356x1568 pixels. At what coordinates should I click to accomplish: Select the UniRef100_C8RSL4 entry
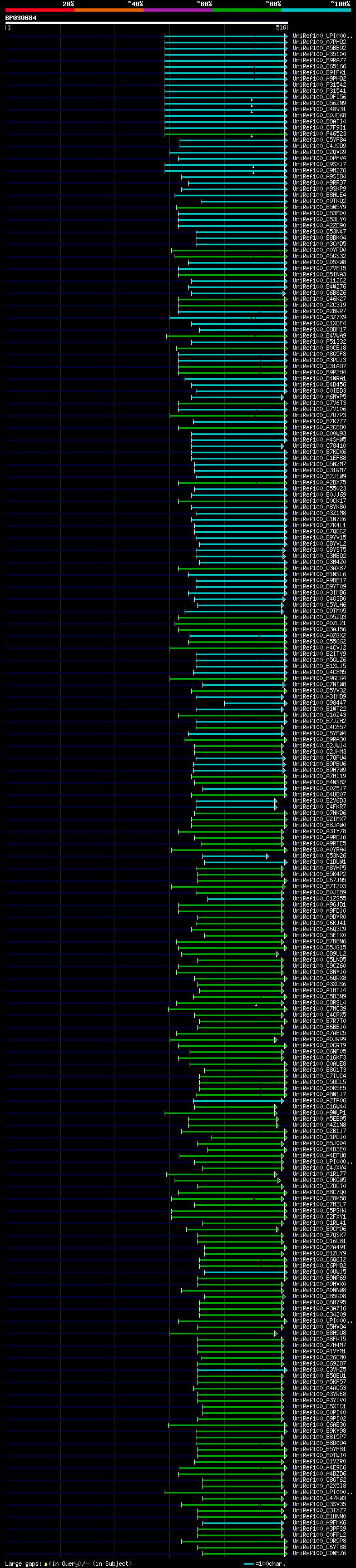coord(319,1002)
